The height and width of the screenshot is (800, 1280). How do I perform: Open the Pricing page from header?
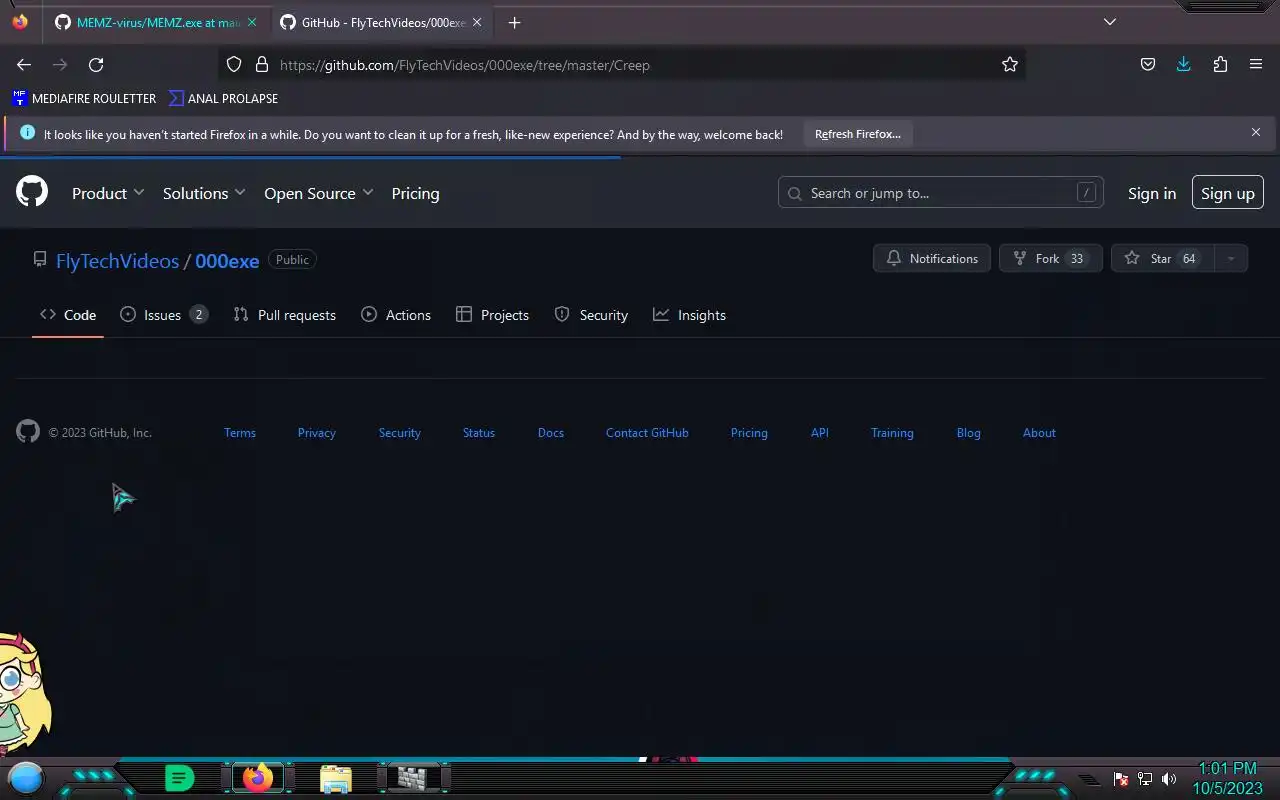[415, 193]
